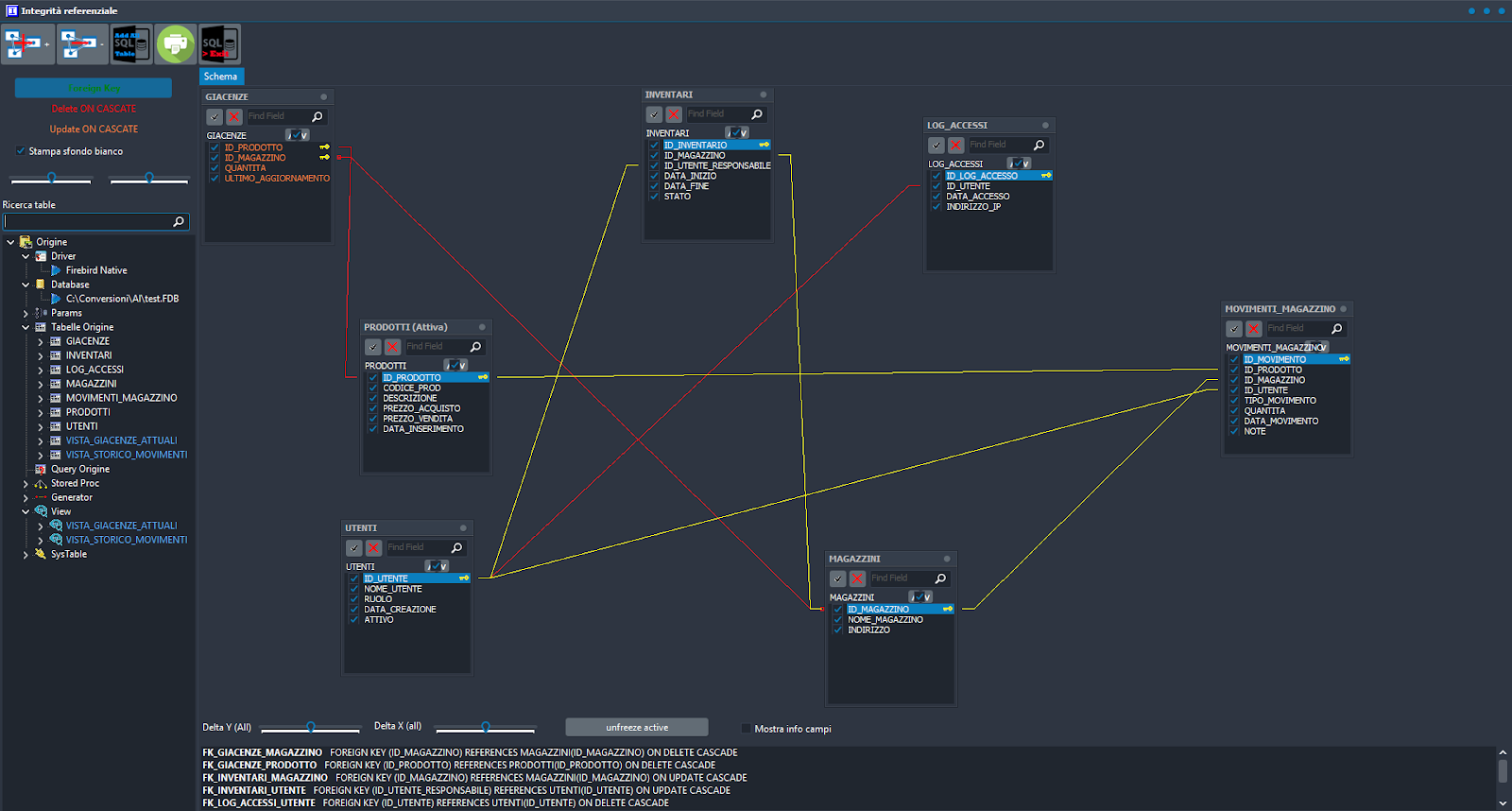Click the Foreign Key button
Viewport: 1512px width, 811px height.
[94, 88]
